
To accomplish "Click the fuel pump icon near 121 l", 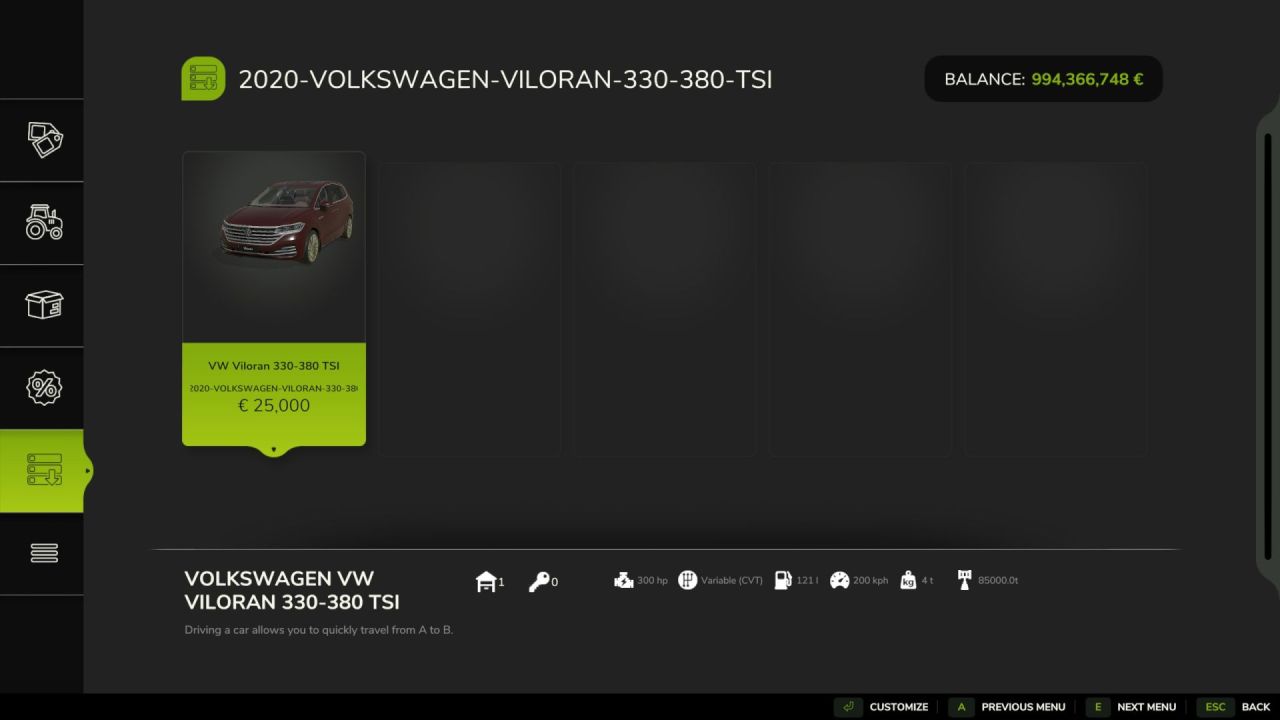I will pos(783,580).
